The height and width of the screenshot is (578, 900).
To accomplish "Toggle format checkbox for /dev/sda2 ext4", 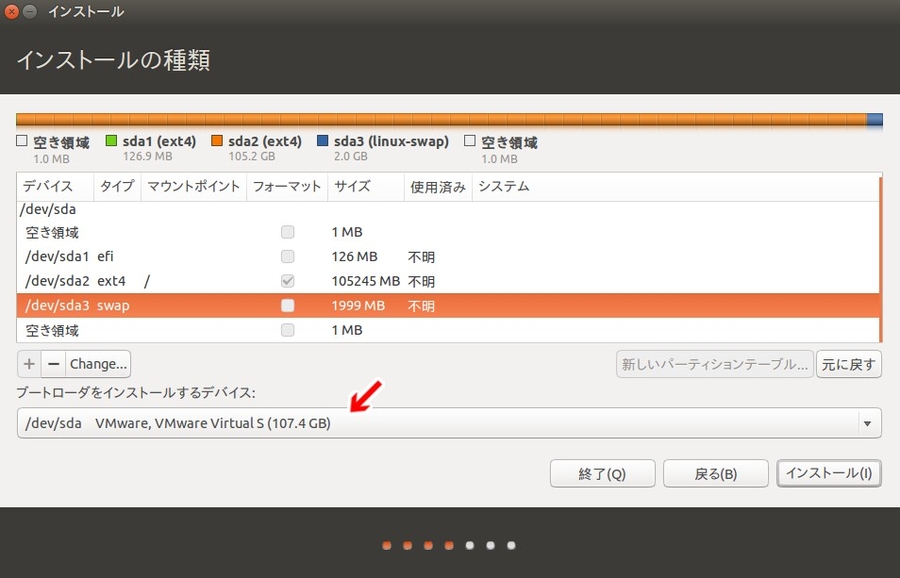I will point(288,281).
